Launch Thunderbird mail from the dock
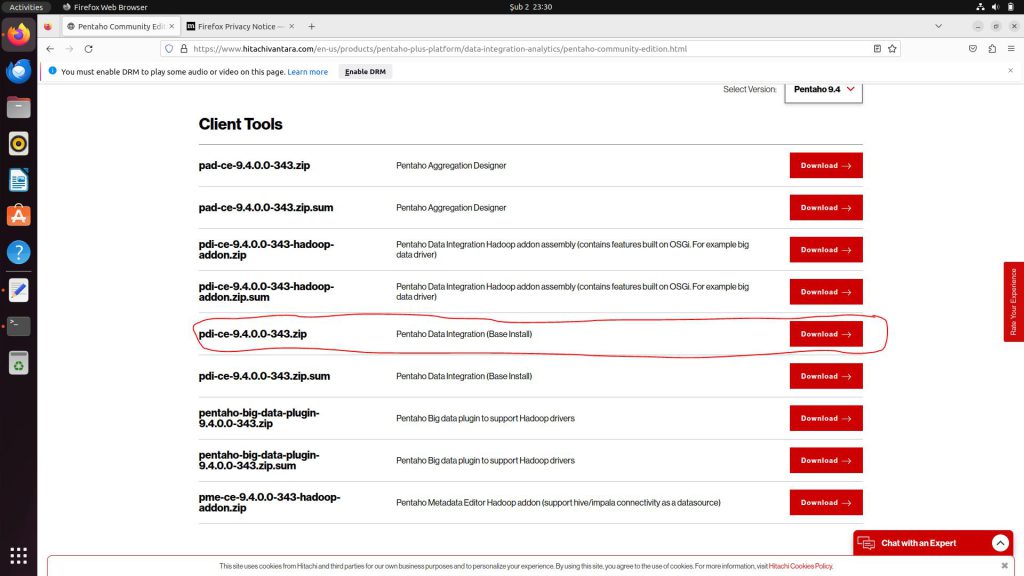Screen dimensions: 1024x576 pos(18,71)
